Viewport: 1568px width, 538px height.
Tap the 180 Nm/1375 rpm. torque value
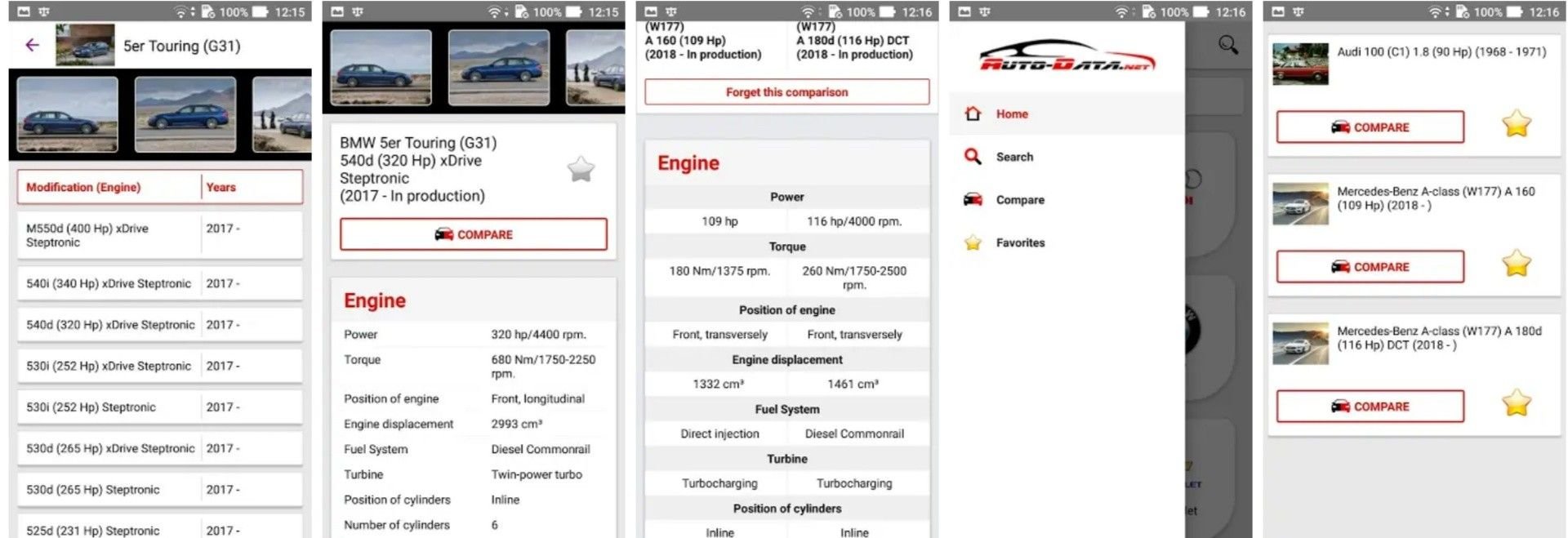click(719, 270)
